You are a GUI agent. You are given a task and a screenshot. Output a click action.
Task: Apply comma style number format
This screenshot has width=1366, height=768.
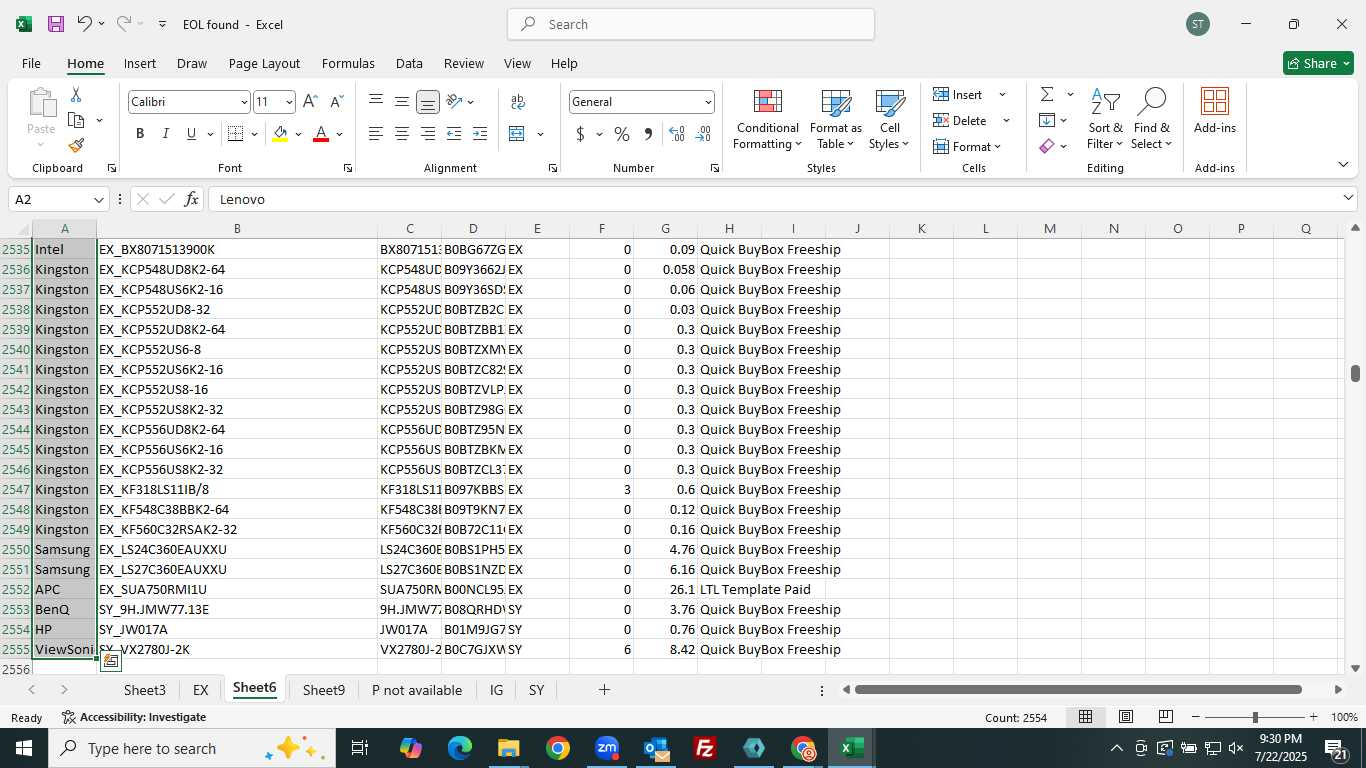coord(648,134)
